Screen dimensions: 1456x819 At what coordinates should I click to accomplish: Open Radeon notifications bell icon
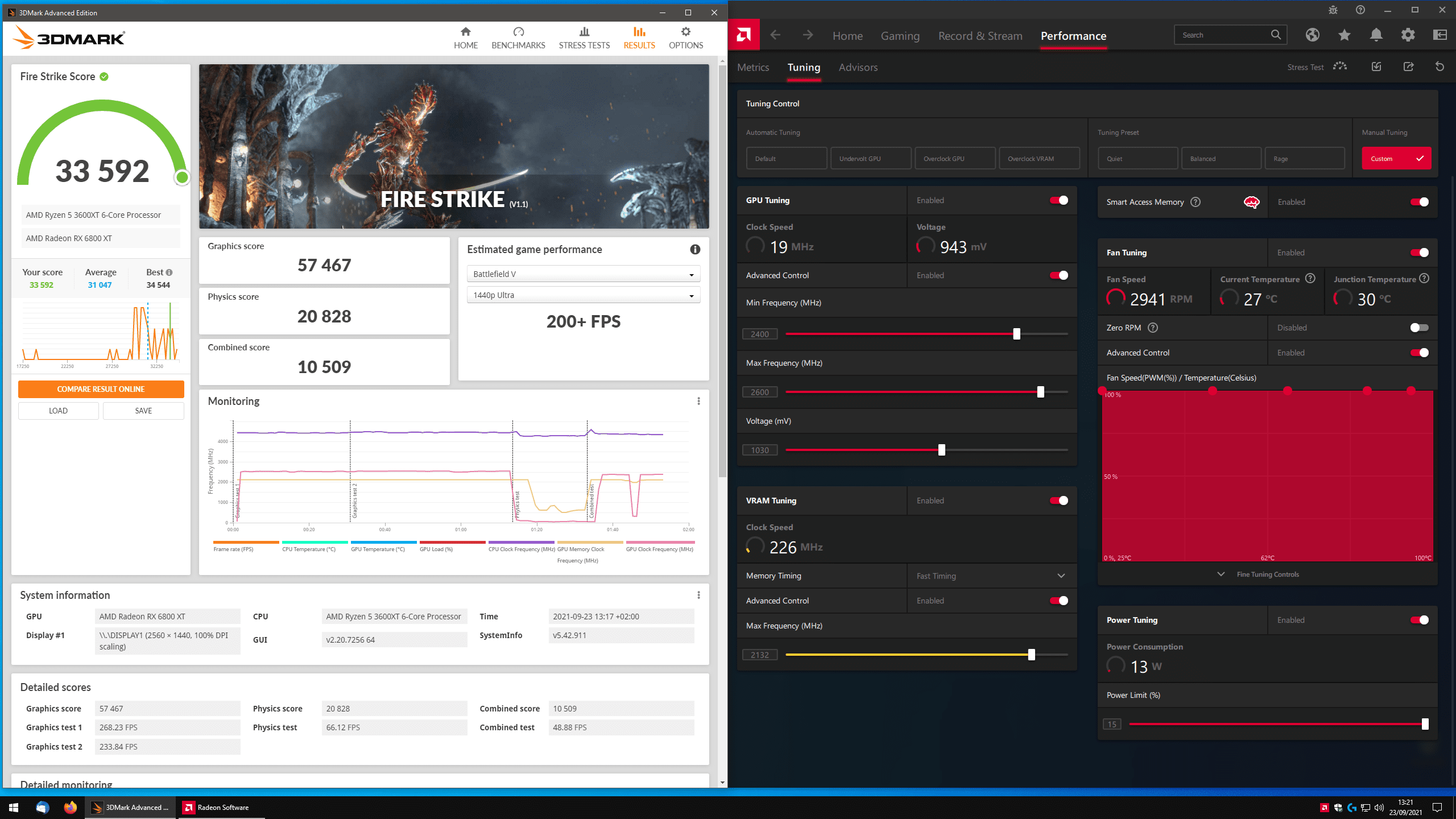click(x=1376, y=35)
